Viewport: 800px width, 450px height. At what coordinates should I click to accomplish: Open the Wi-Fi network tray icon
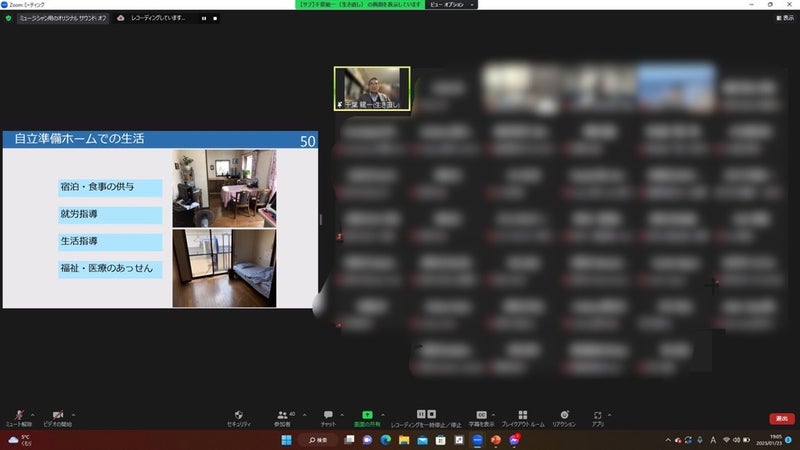pos(727,440)
